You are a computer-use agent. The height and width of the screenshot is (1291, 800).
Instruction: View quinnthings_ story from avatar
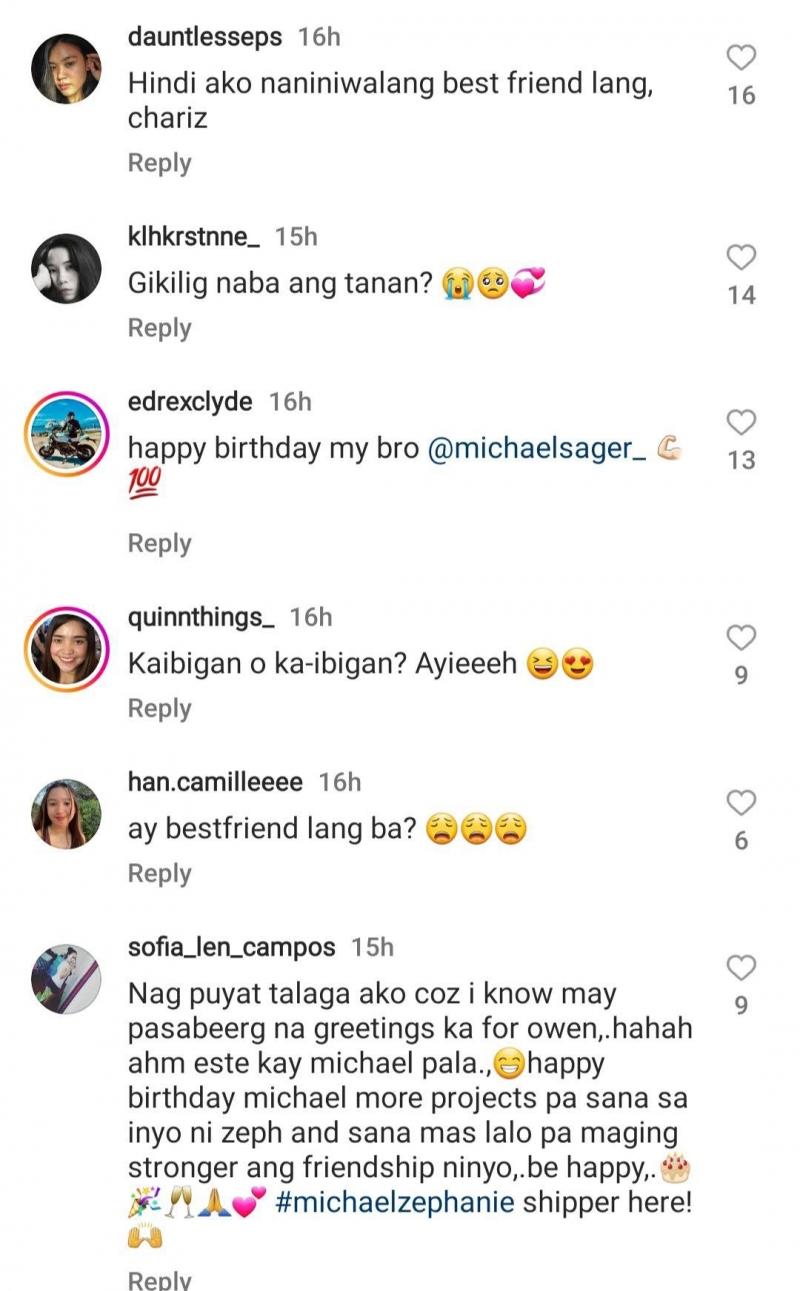pyautogui.click(x=66, y=648)
